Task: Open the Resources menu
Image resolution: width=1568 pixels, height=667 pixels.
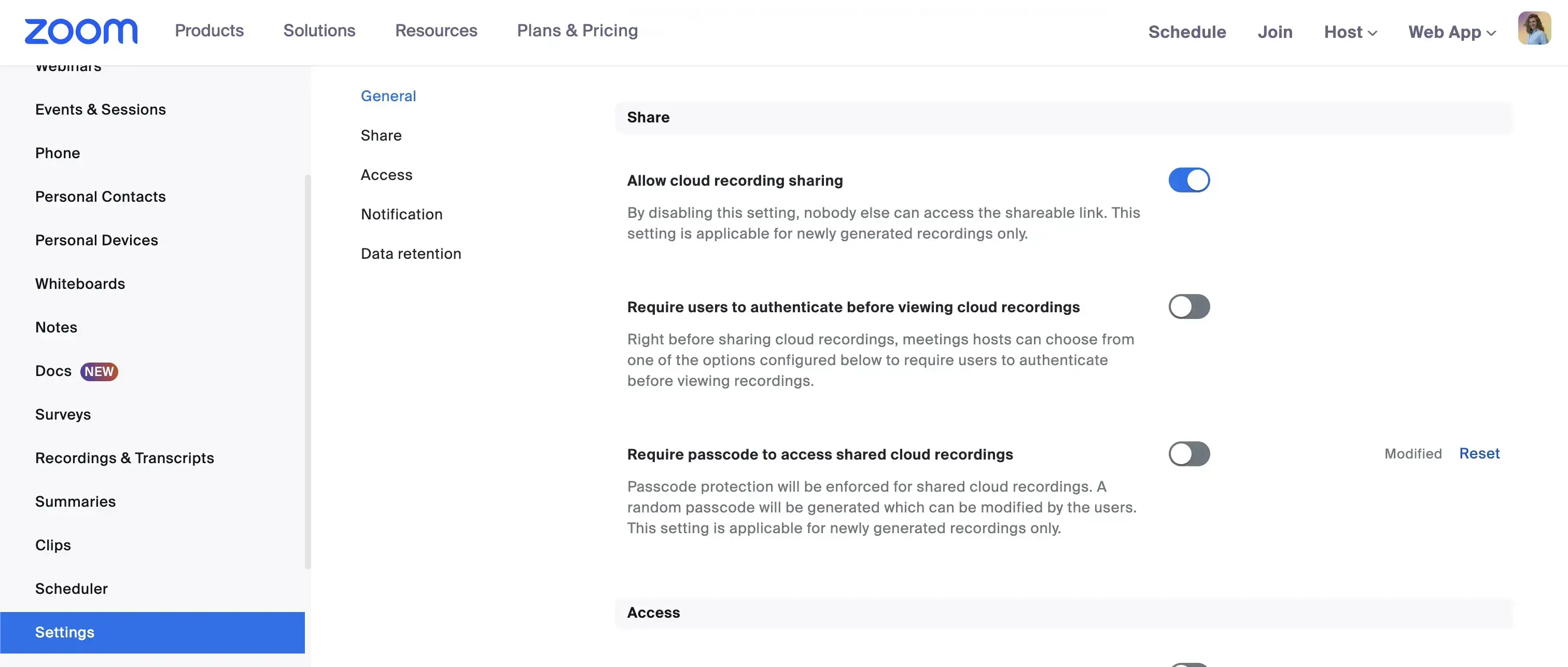Action: click(x=436, y=31)
